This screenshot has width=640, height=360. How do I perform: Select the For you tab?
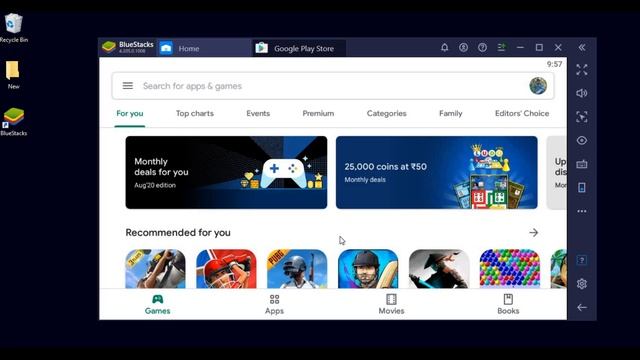tap(130, 113)
